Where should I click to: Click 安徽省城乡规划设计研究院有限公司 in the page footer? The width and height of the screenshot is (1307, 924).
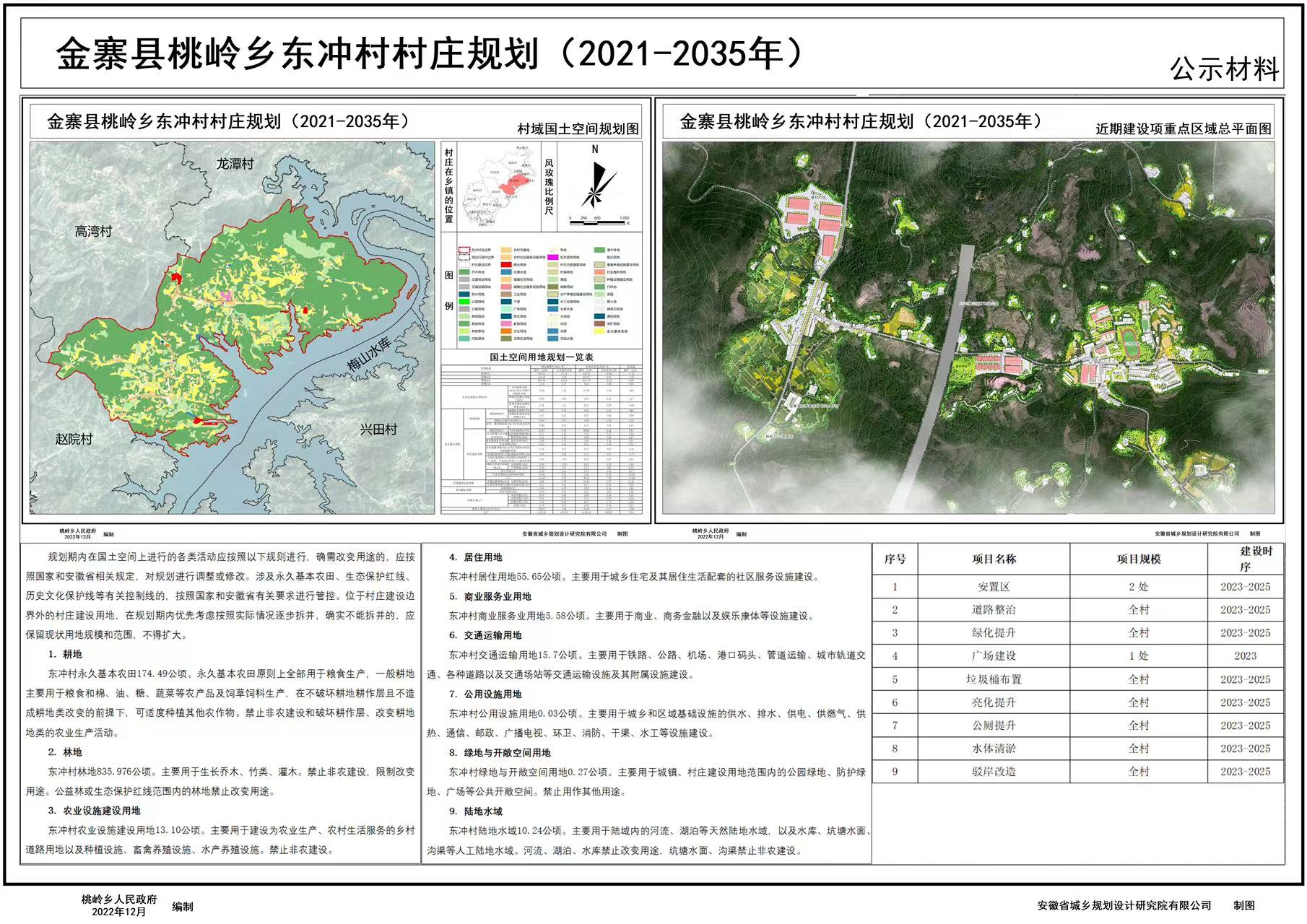click(x=1124, y=905)
